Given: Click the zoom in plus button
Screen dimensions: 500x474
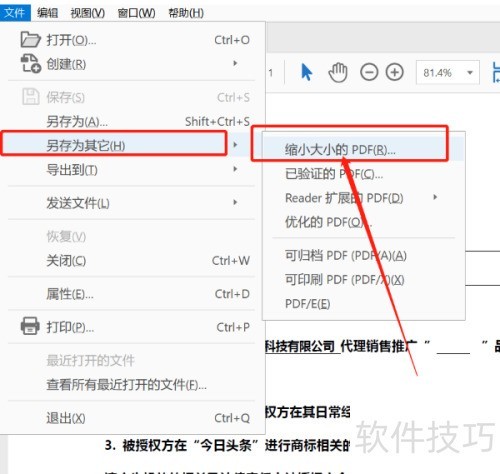Looking at the screenshot, I should click(x=395, y=72).
